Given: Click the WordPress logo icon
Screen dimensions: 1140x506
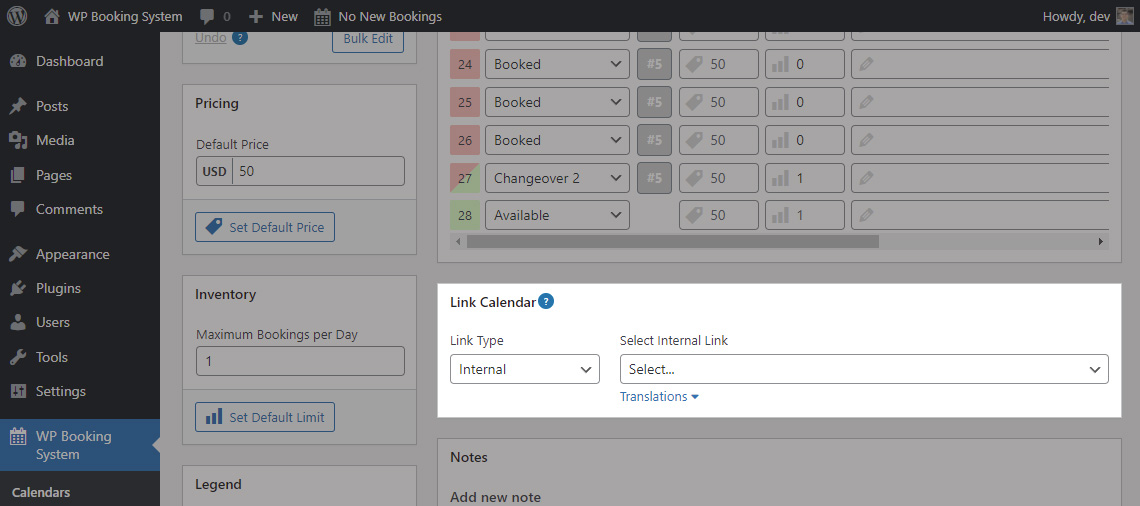Looking at the screenshot, I should click(x=17, y=16).
